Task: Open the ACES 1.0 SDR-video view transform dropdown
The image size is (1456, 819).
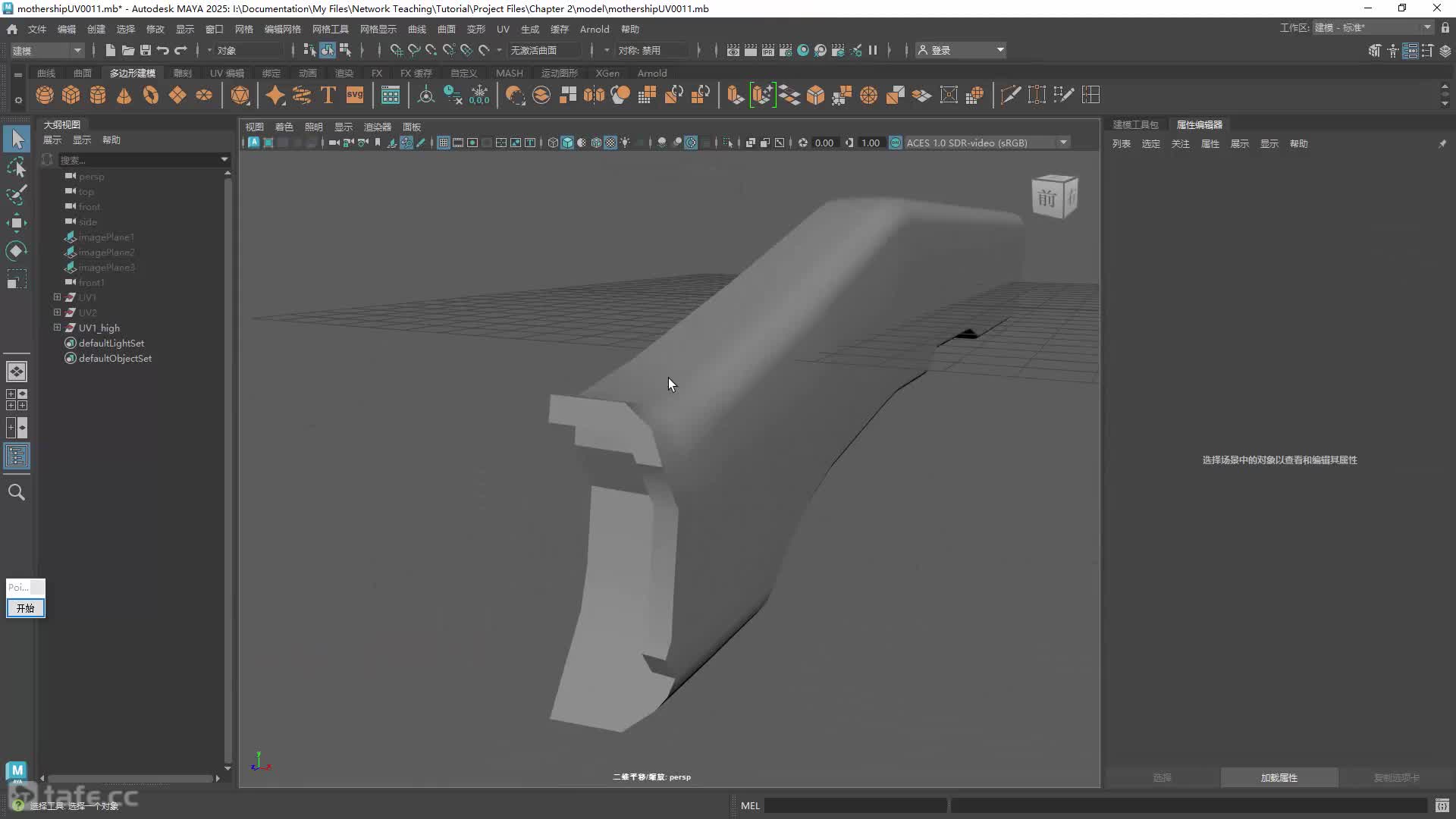Action: tap(986, 143)
